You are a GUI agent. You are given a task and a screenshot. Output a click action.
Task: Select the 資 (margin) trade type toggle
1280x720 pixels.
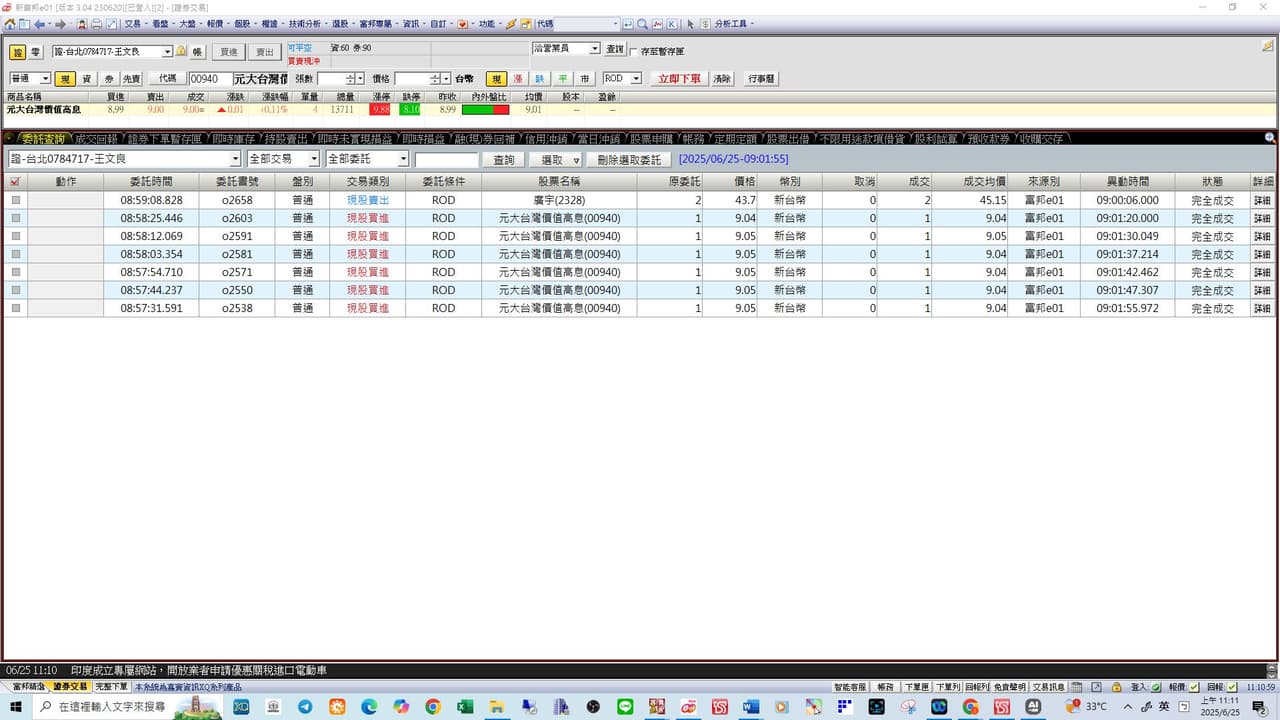tap(87, 78)
